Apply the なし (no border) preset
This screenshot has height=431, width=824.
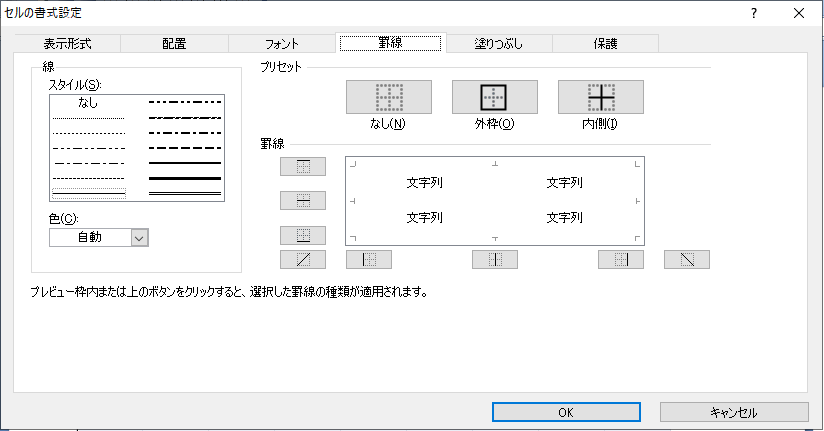tap(388, 97)
